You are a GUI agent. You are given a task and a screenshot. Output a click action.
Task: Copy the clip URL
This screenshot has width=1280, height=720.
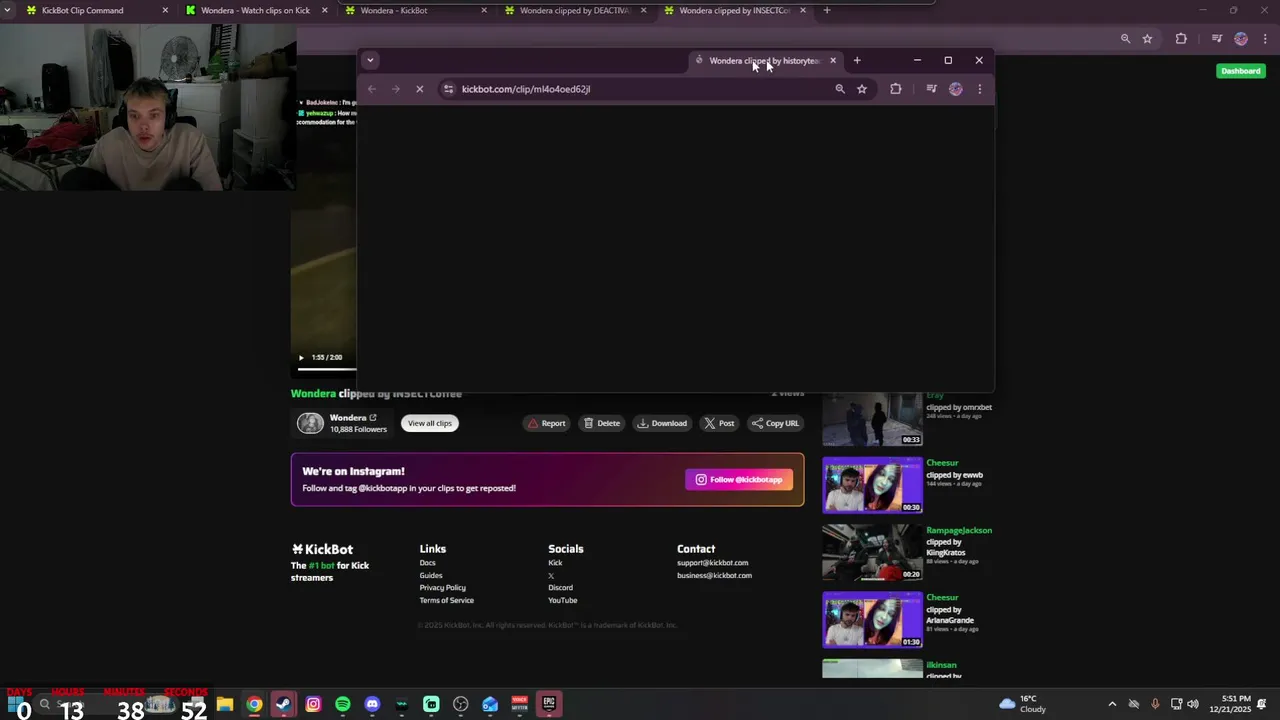[775, 423]
